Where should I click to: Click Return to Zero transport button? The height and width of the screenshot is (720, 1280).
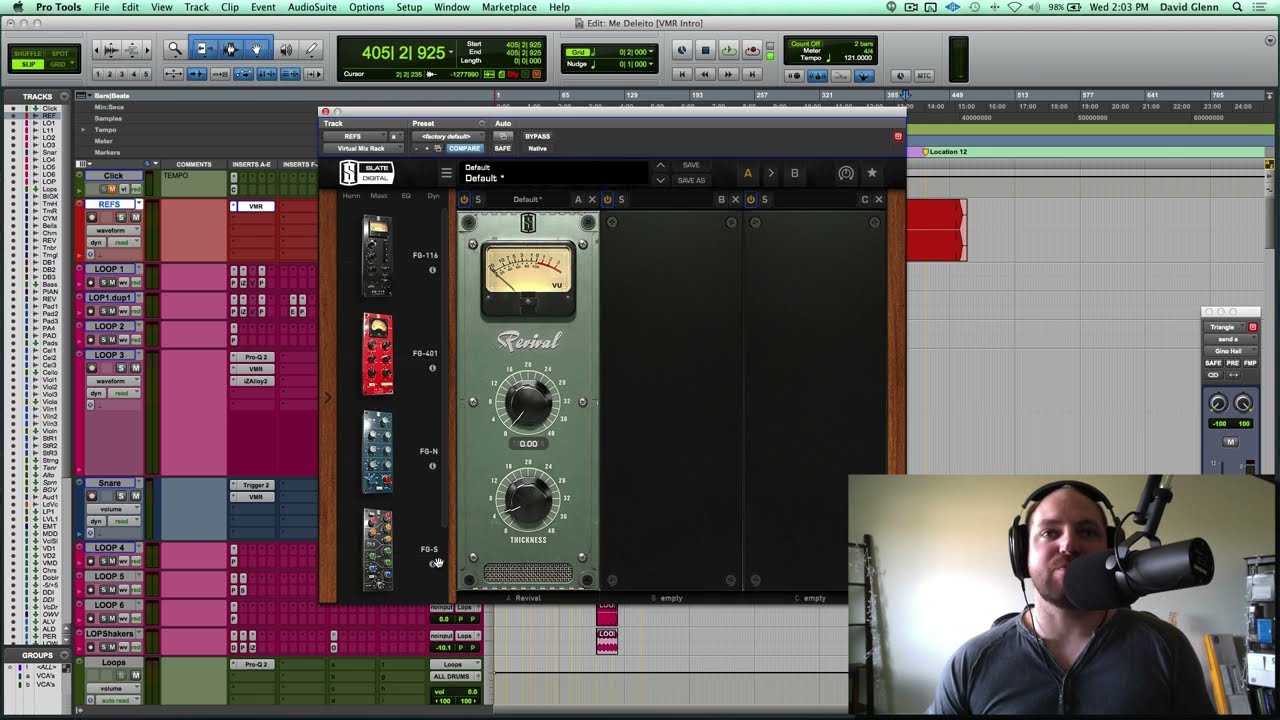[683, 74]
